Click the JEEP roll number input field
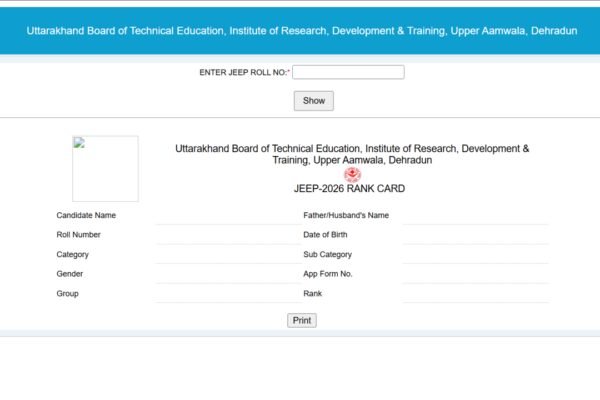The image size is (600, 400). click(348, 72)
